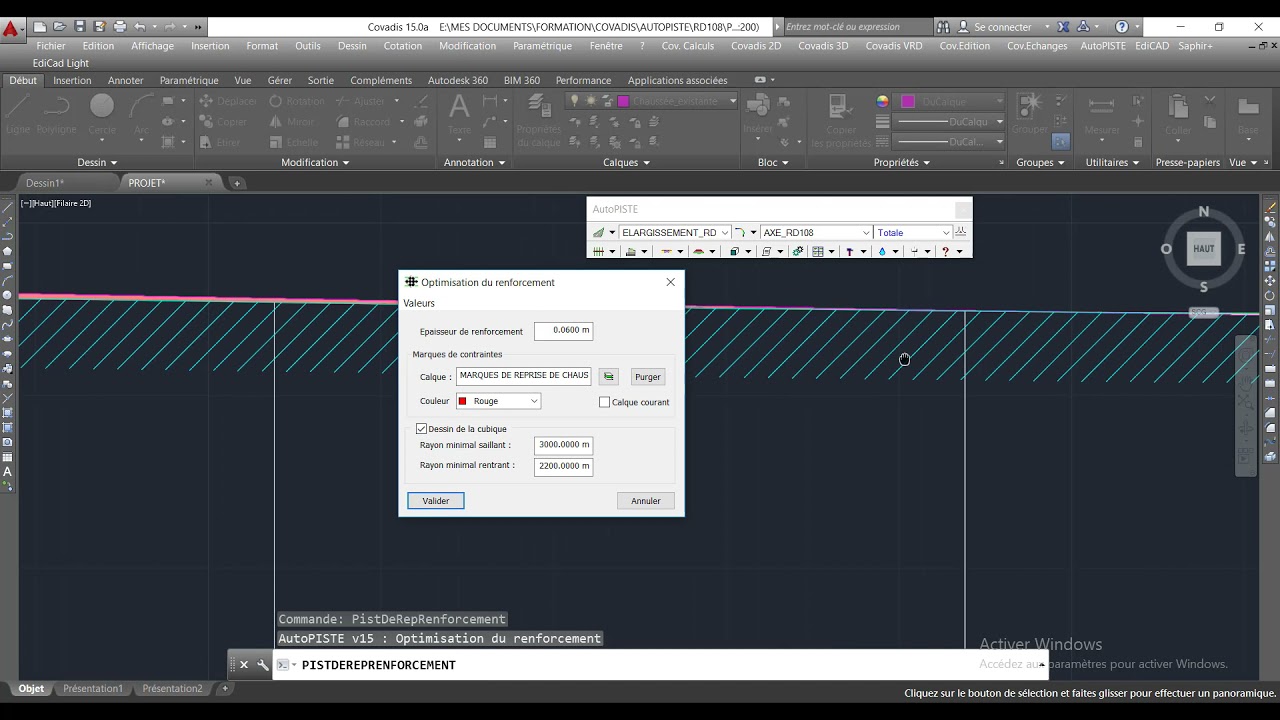Choose the Texte annotation tool
Viewport: 1280px width, 720px height.
[x=459, y=115]
